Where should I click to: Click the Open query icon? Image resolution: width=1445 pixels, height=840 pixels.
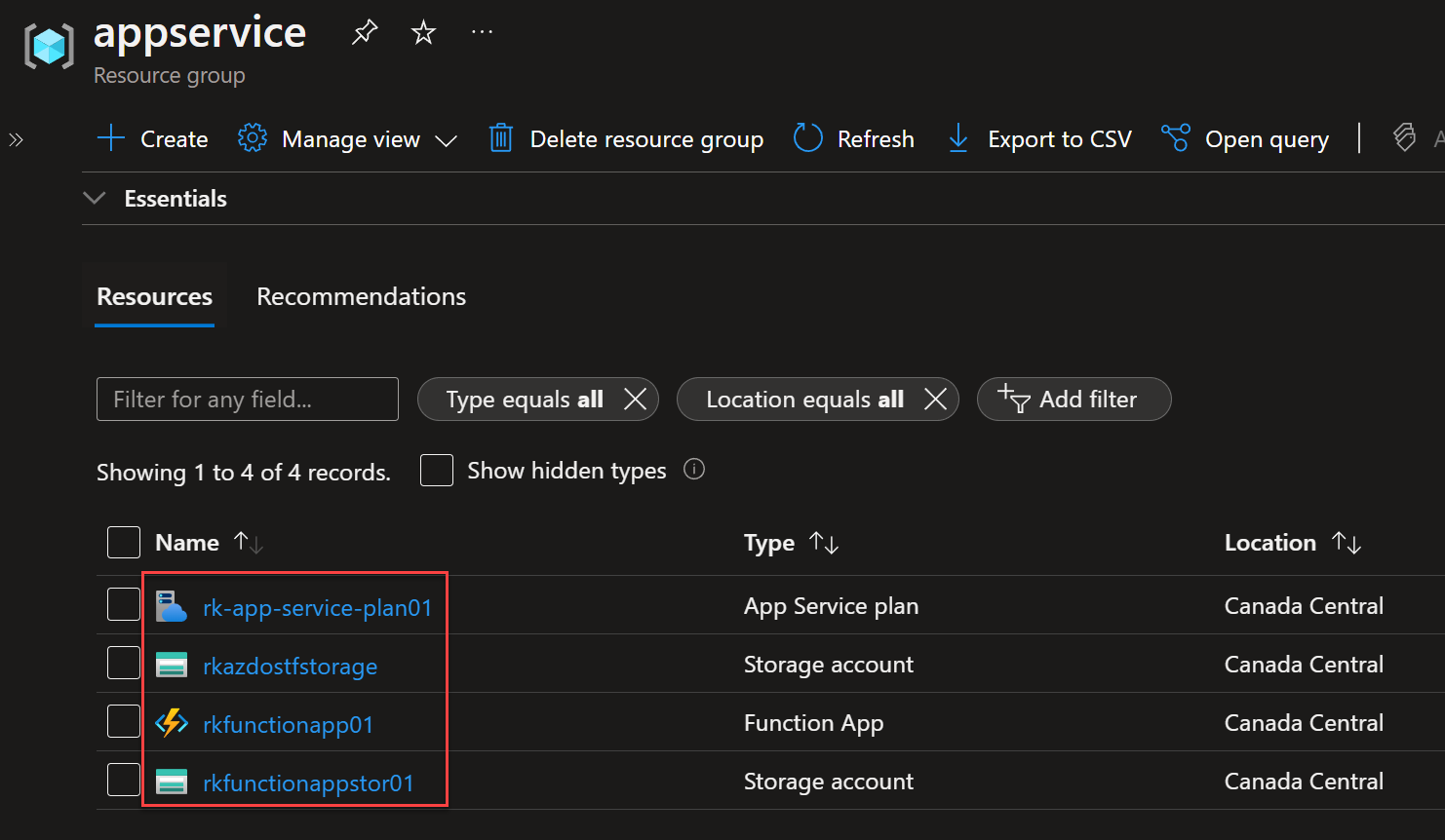[1176, 138]
